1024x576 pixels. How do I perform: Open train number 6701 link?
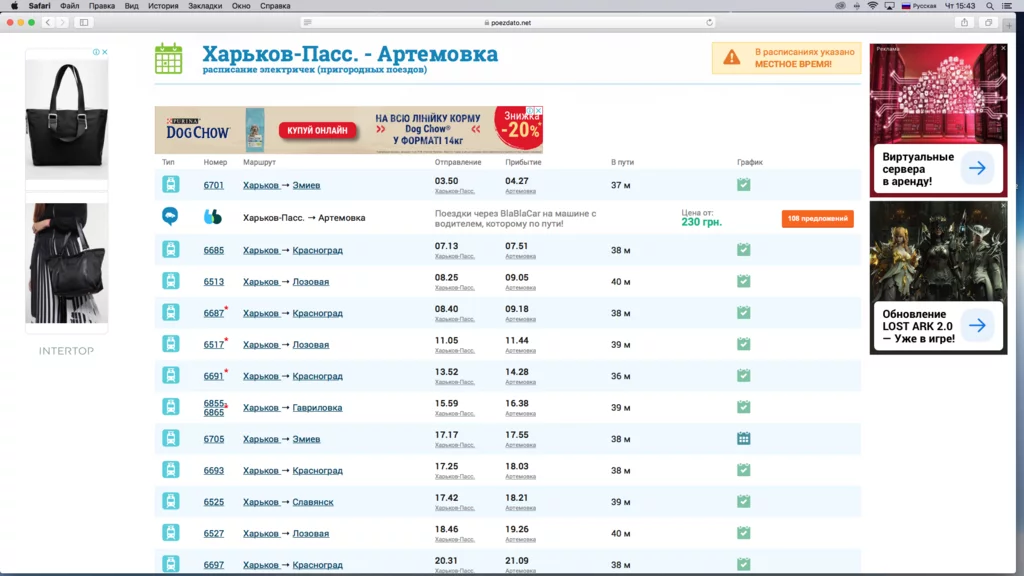[214, 185]
